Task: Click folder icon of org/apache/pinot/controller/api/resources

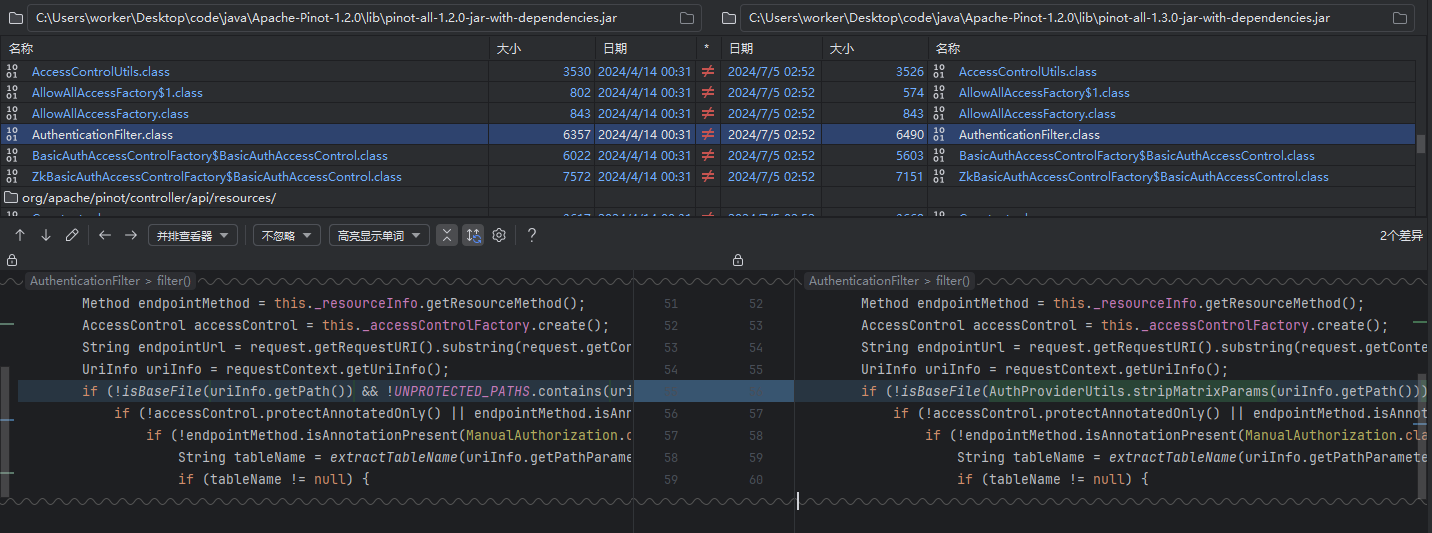Action: click(x=12, y=197)
